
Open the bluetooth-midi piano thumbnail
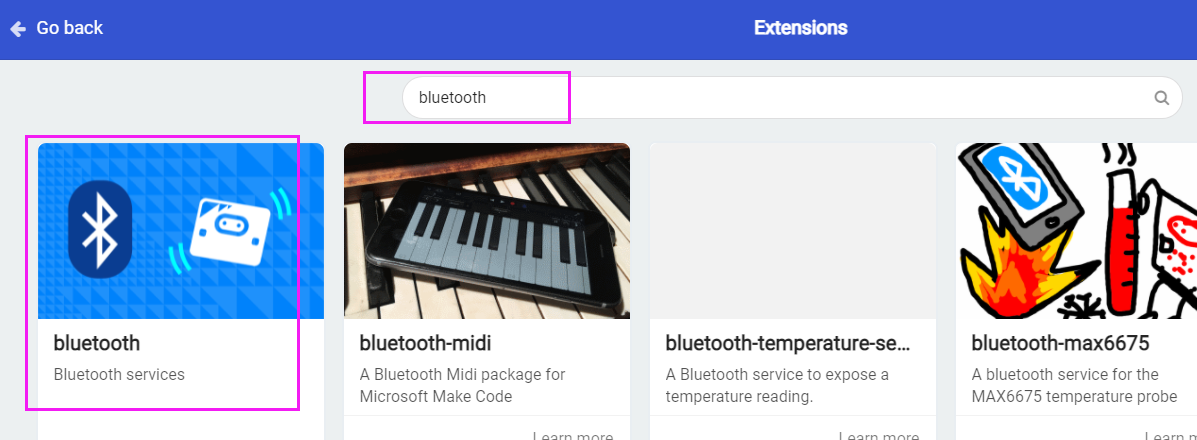point(487,231)
